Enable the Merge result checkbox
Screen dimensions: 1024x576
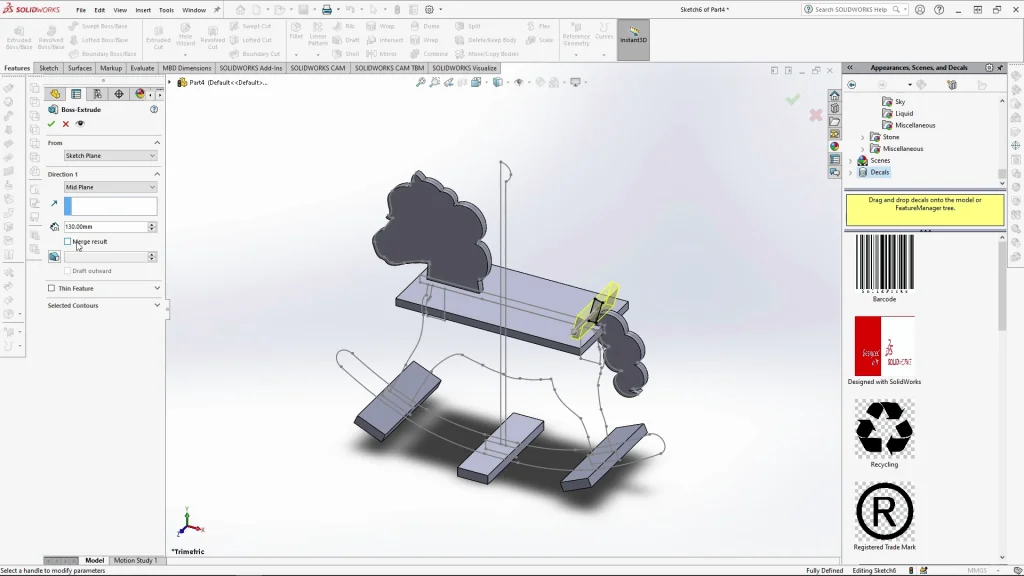coord(70,241)
